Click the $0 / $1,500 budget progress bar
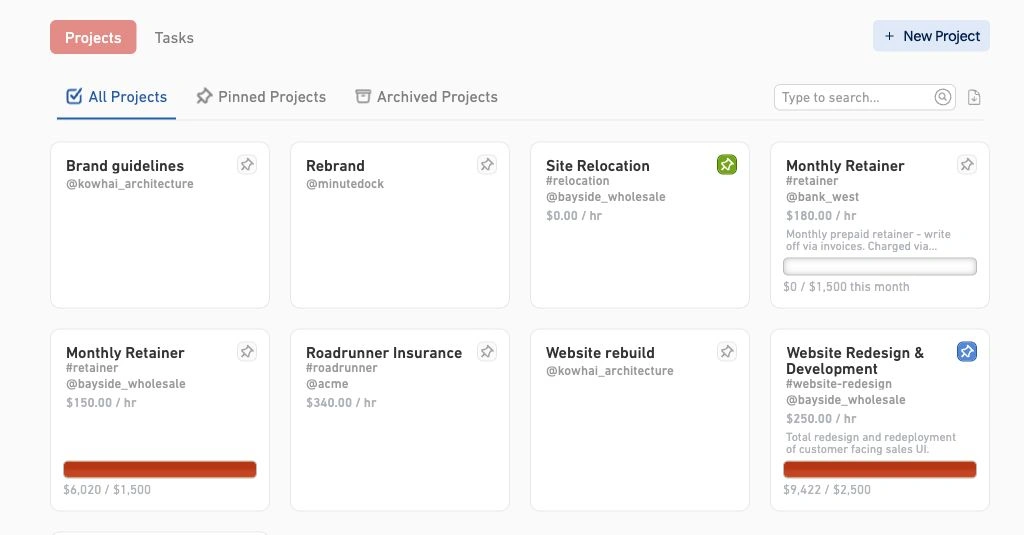This screenshot has height=535, width=1024. [880, 267]
